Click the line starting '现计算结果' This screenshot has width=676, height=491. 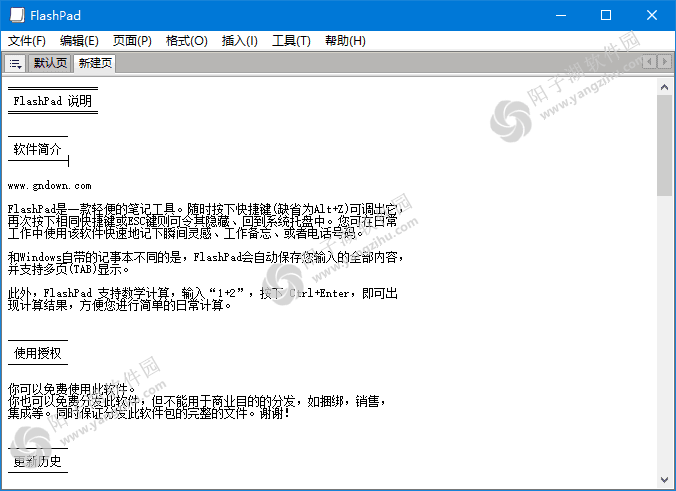(x=120, y=305)
